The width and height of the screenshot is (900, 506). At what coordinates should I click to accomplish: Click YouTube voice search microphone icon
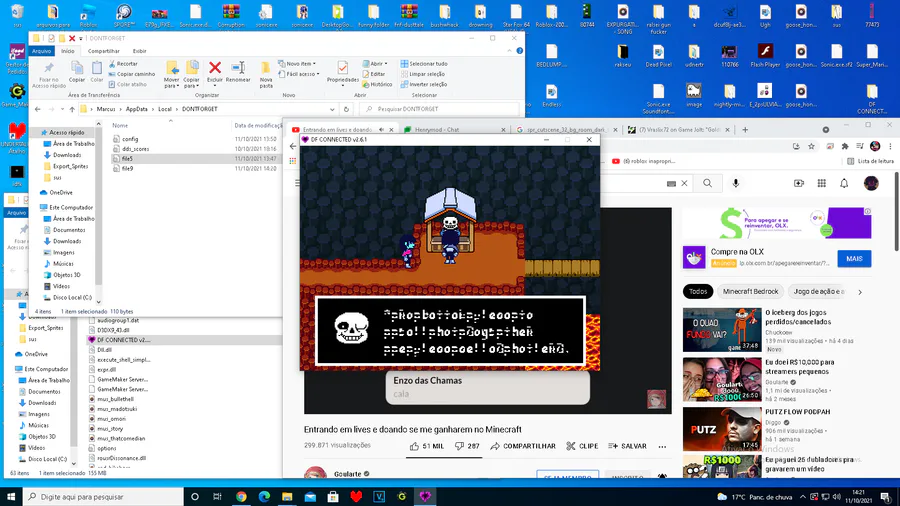click(736, 183)
